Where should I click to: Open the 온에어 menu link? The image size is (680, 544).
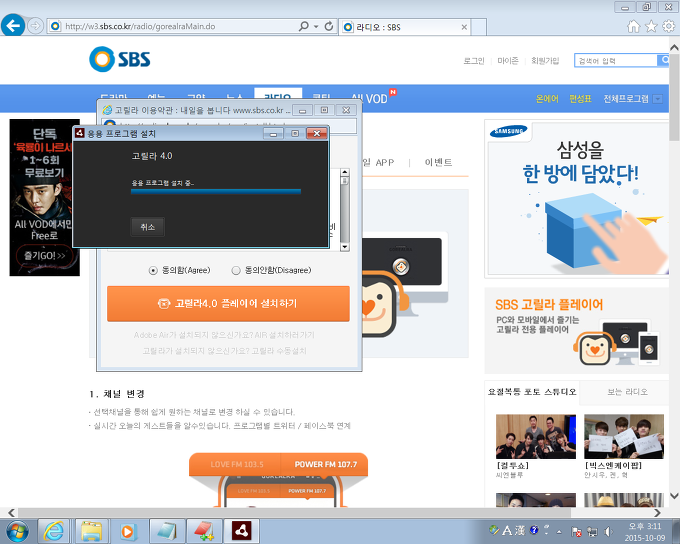pos(547,99)
